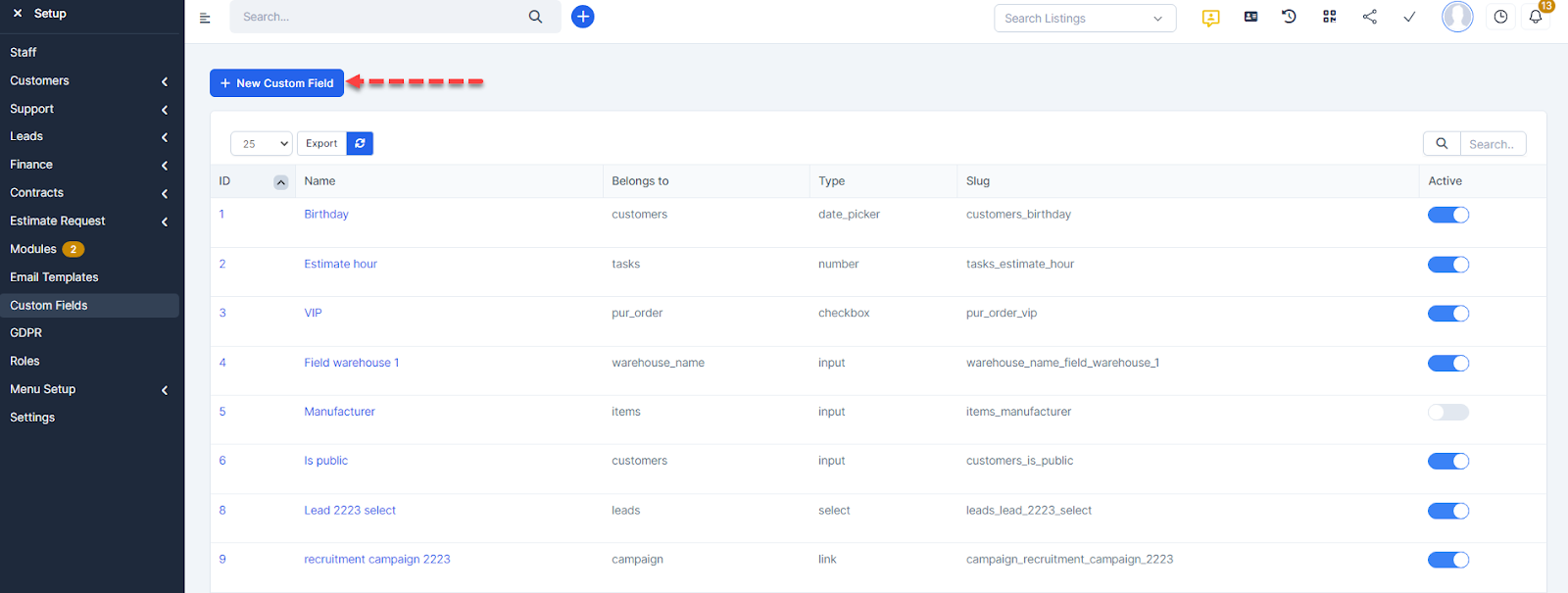1568x593 pixels.
Task: Disable the Birthday field active toggle
Action: tap(1447, 215)
